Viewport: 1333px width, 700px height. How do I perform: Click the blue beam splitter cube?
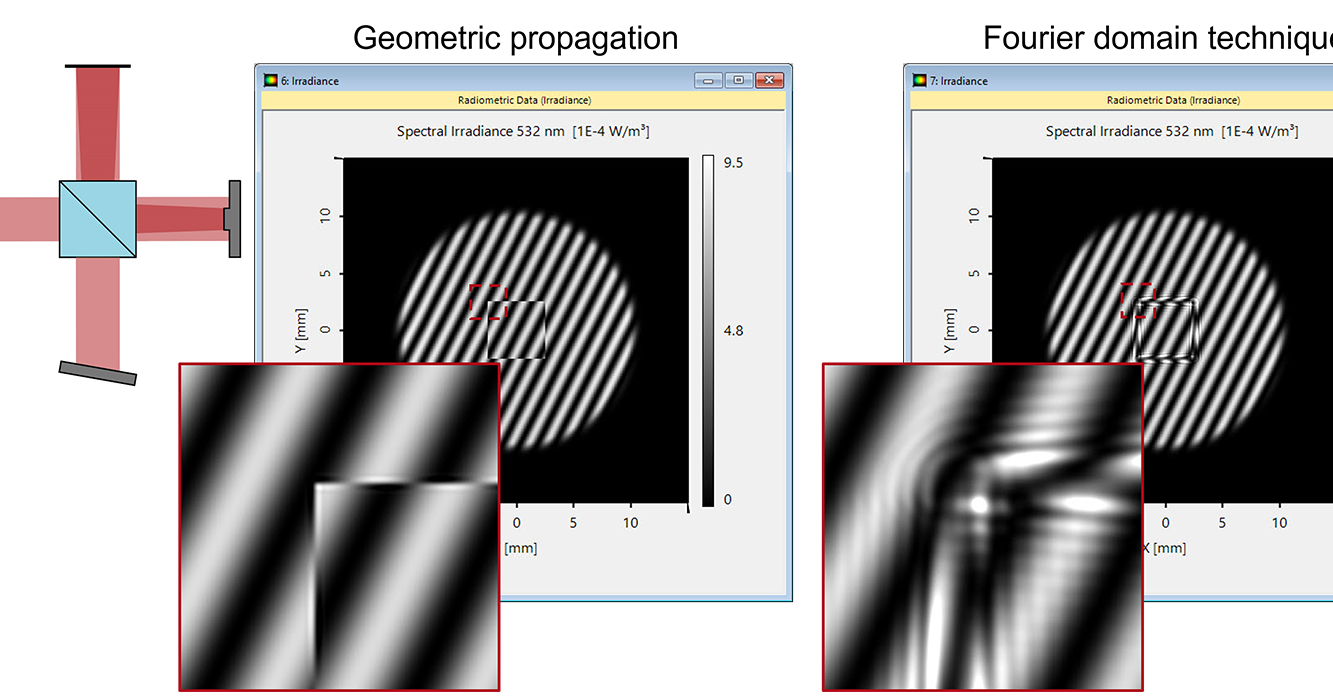[x=97, y=219]
